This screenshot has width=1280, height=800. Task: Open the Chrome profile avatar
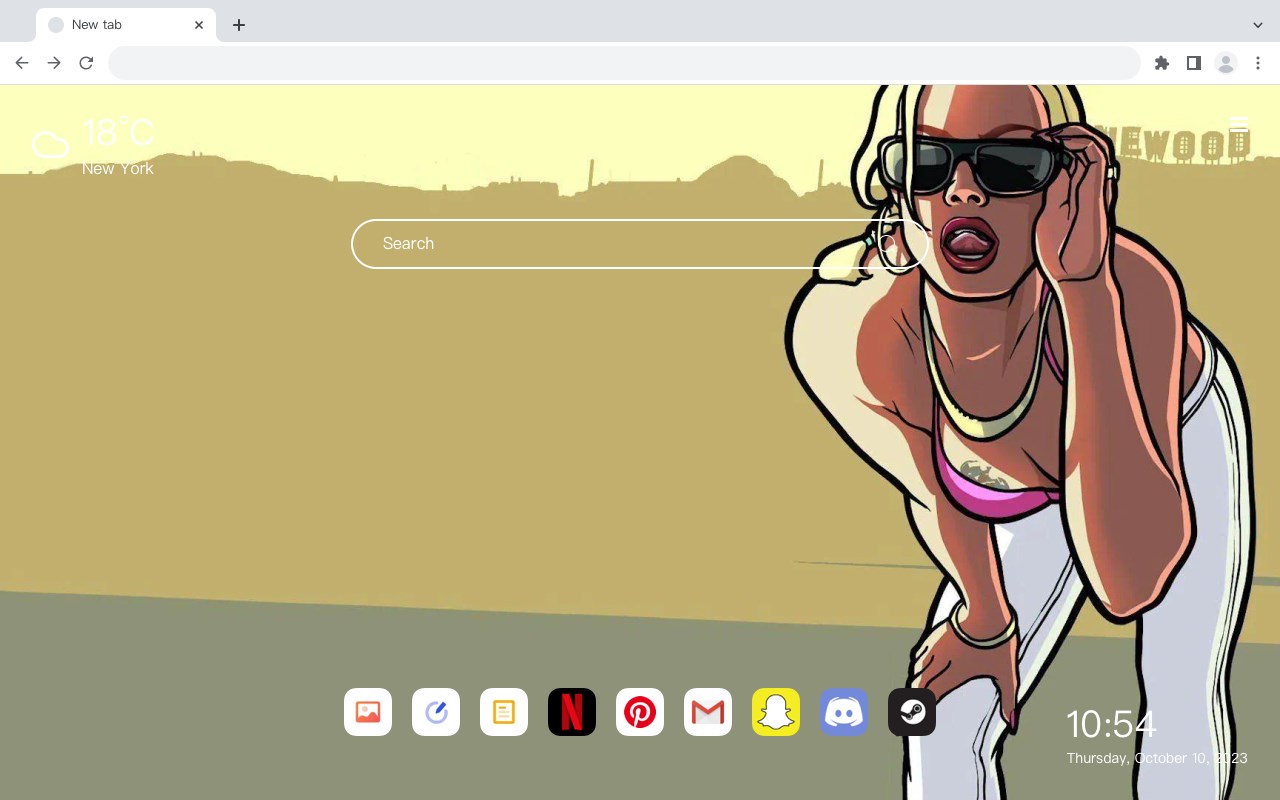click(x=1226, y=63)
